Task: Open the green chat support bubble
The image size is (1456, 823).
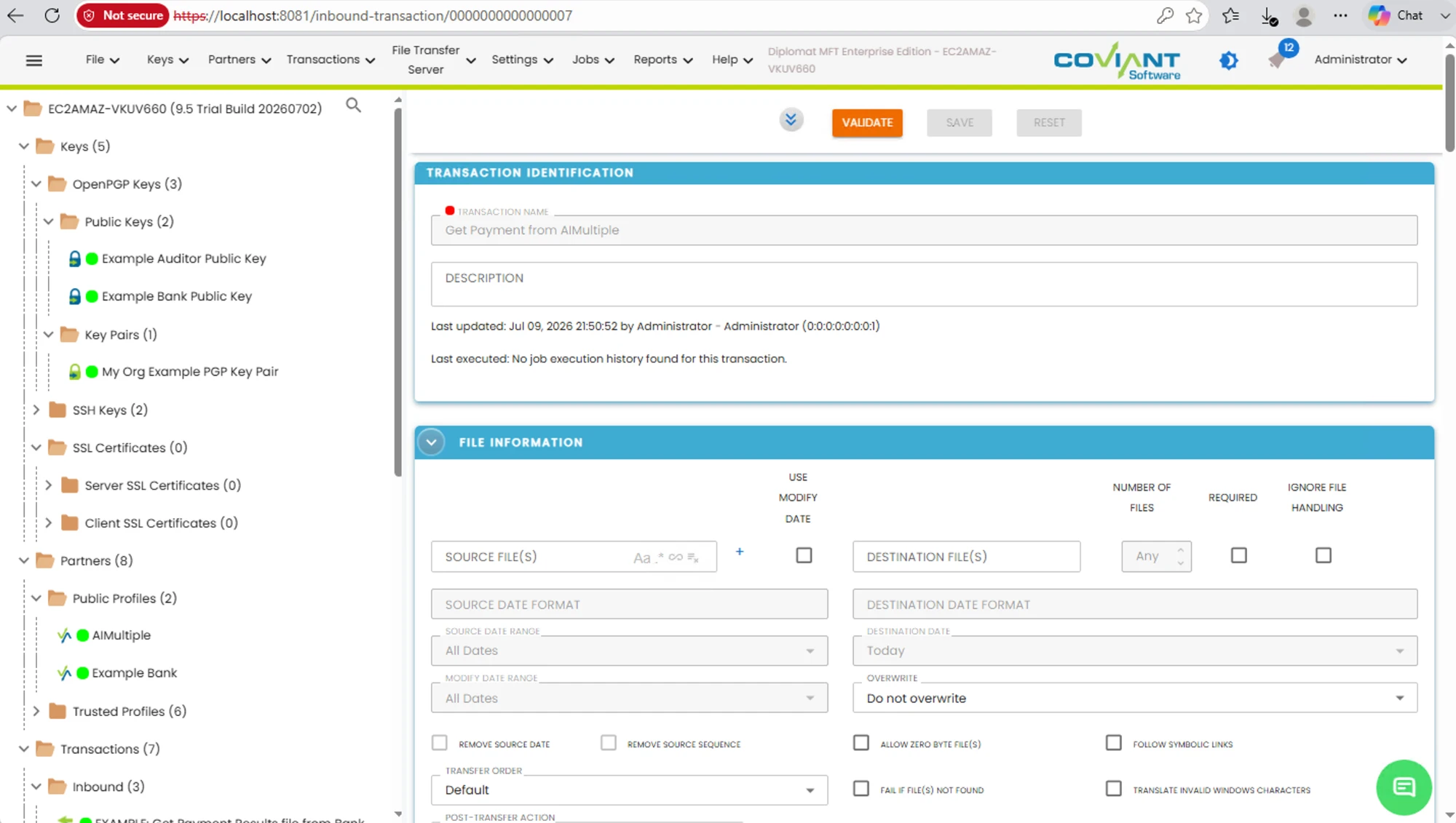Action: pos(1404,787)
